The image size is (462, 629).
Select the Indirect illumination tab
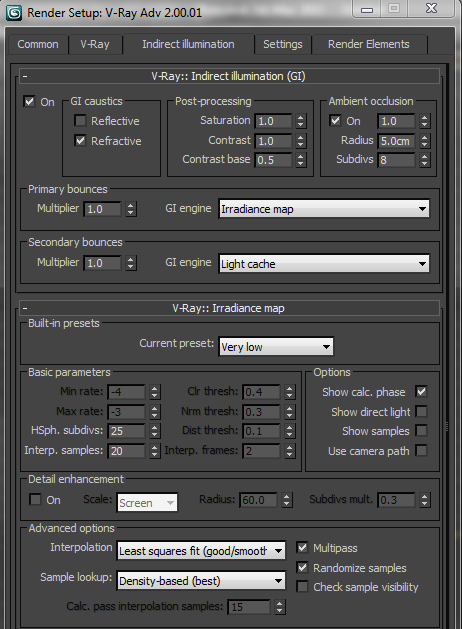(x=188, y=44)
